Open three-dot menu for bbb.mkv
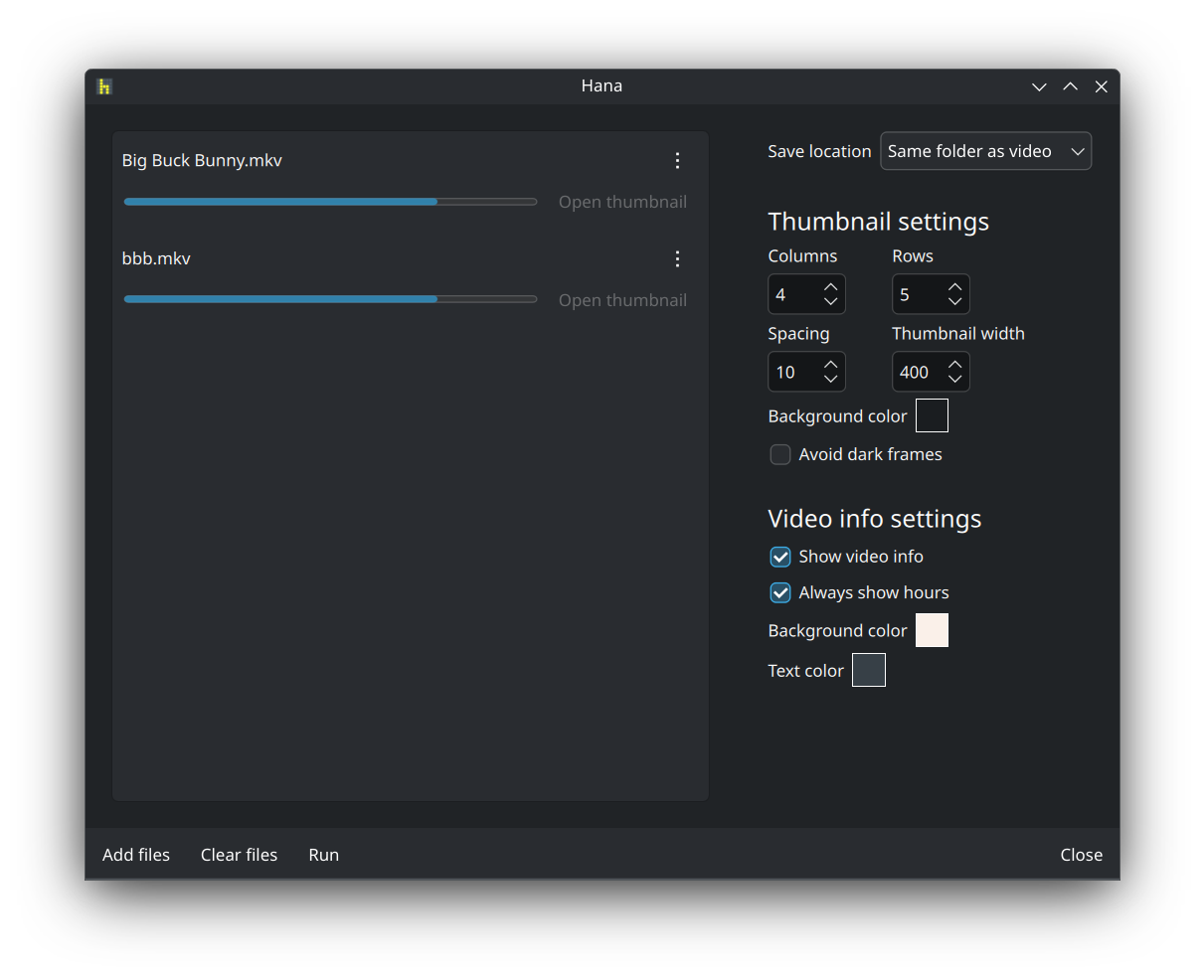 pos(677,258)
